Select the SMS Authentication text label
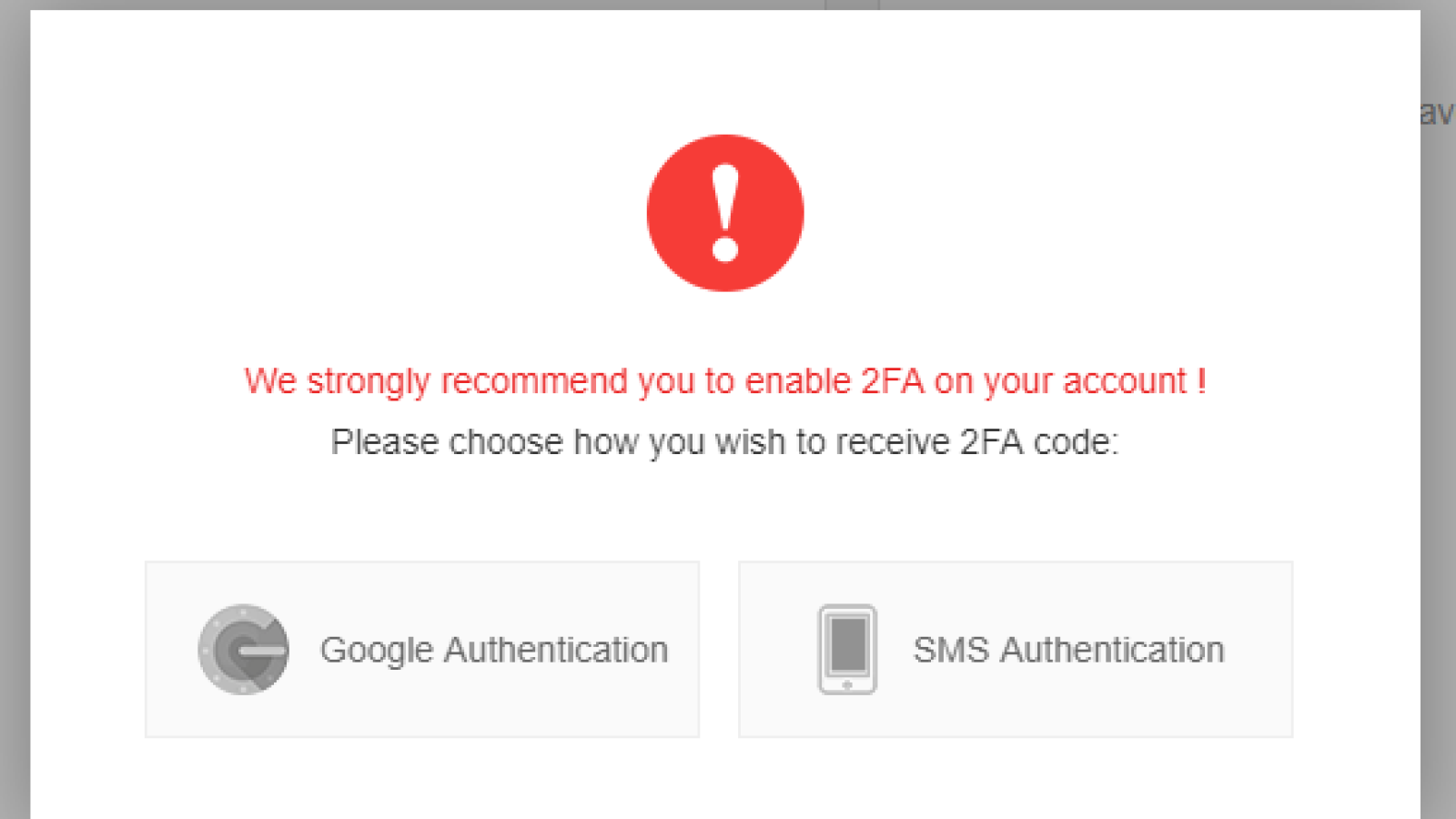1456x819 pixels. pos(1068,650)
